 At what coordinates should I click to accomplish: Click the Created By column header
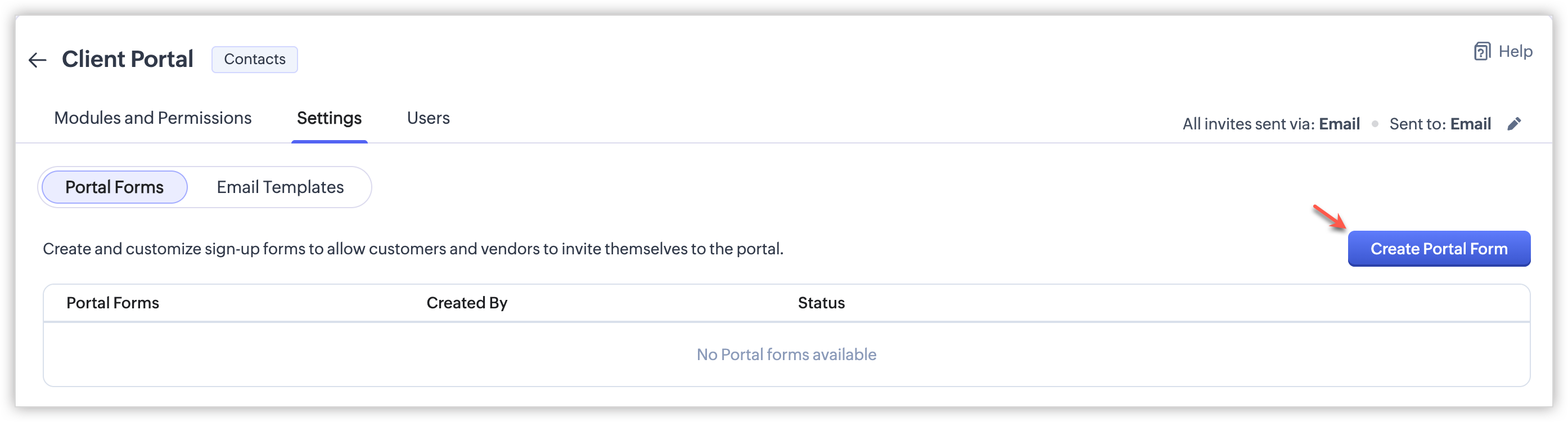coord(467,303)
